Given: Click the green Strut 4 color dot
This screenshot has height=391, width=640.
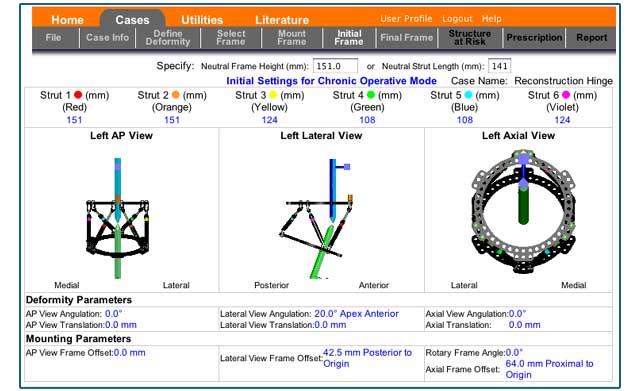Looking at the screenshot, I should click(371, 95).
